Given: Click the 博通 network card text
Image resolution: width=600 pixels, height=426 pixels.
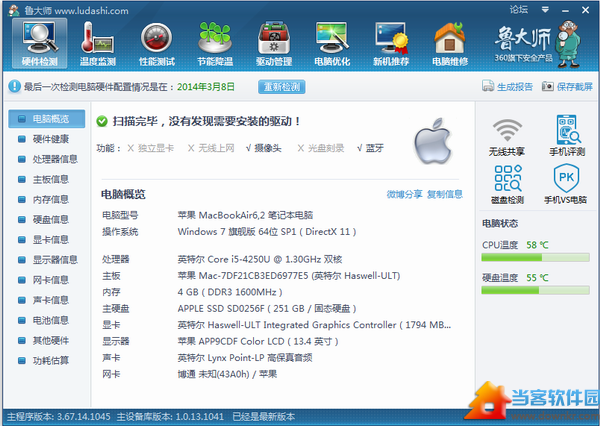Looking at the screenshot, I should 227,374.
